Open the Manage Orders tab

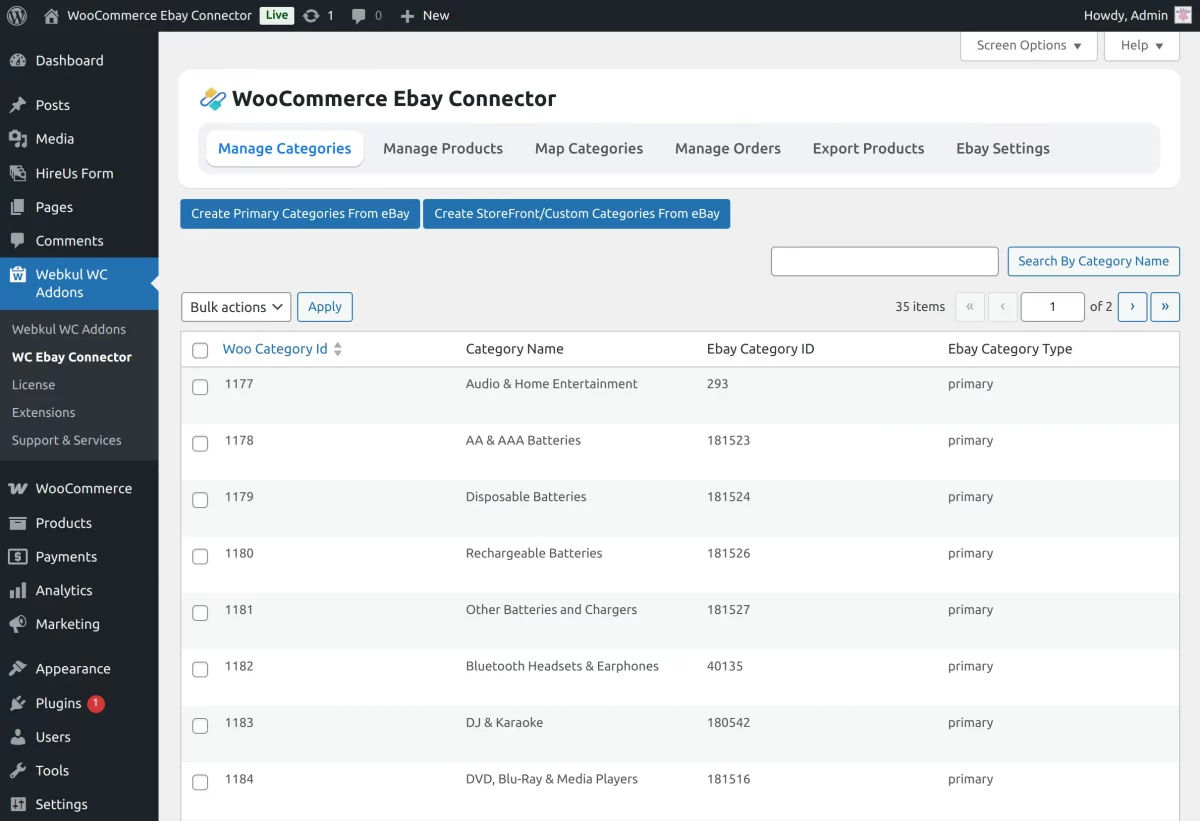[728, 148]
